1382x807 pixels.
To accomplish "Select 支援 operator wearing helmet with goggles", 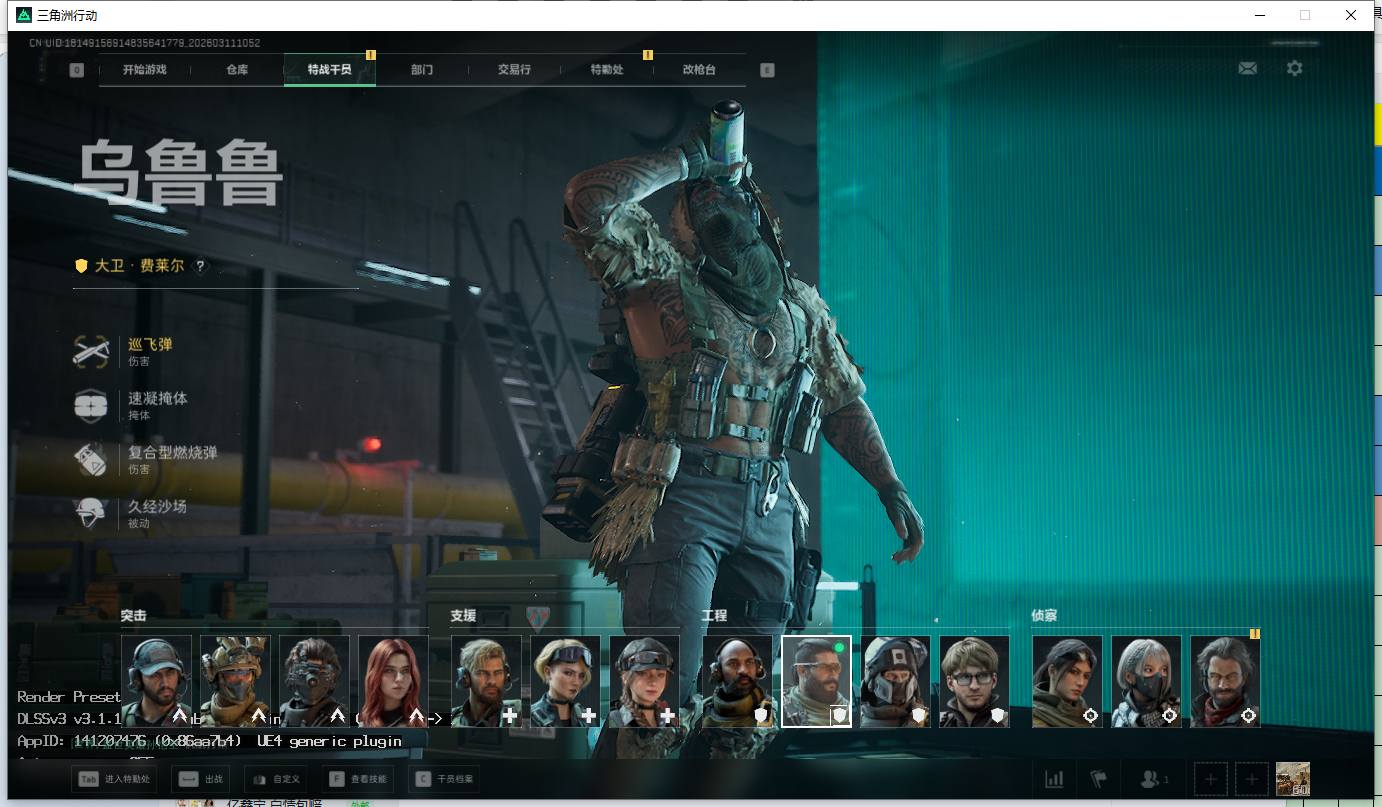I will pyautogui.click(x=644, y=681).
